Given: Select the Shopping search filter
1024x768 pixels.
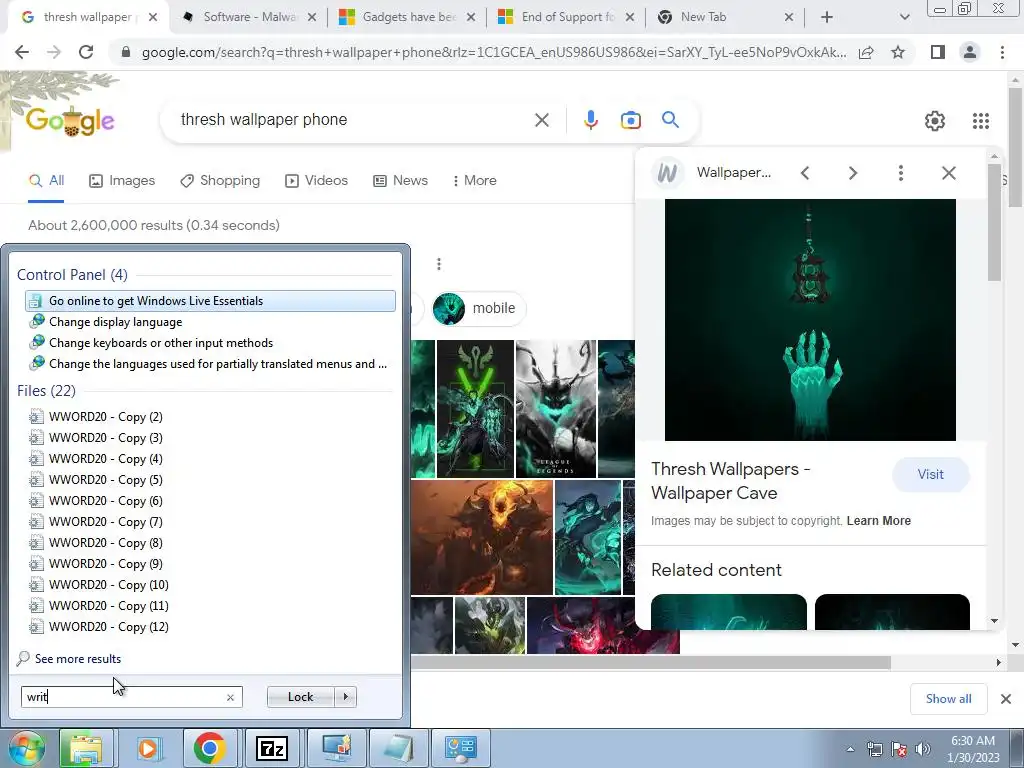Looking at the screenshot, I should 220,181.
